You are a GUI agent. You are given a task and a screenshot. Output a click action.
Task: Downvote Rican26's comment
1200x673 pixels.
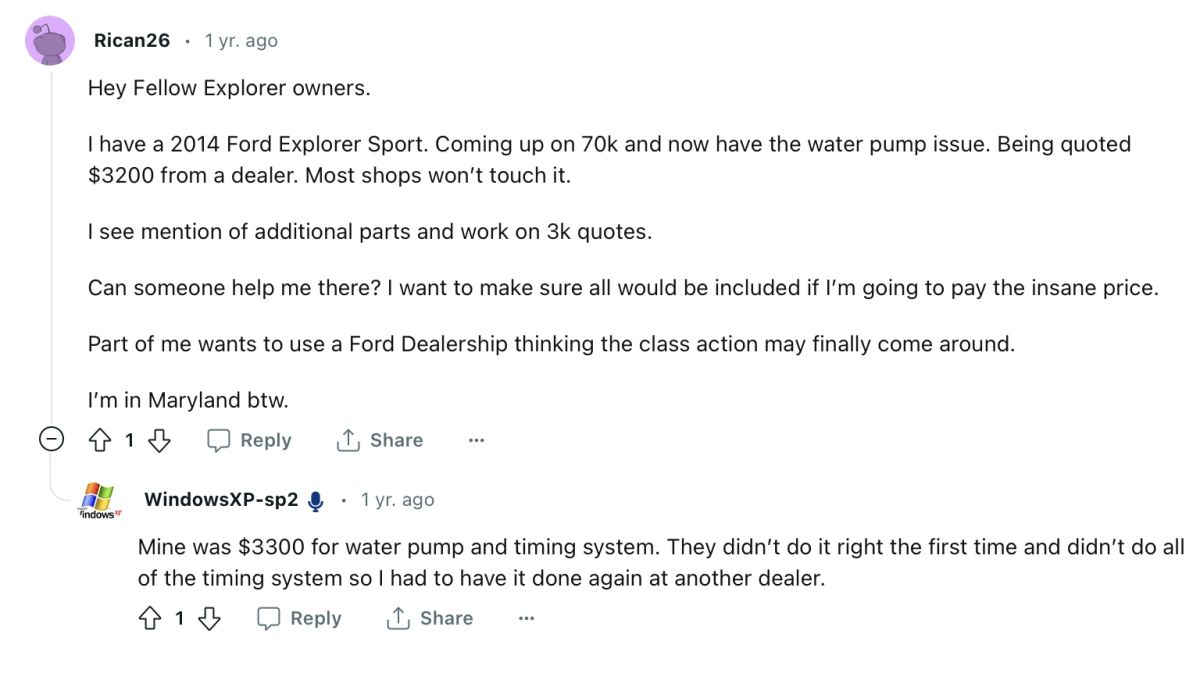(x=160, y=440)
